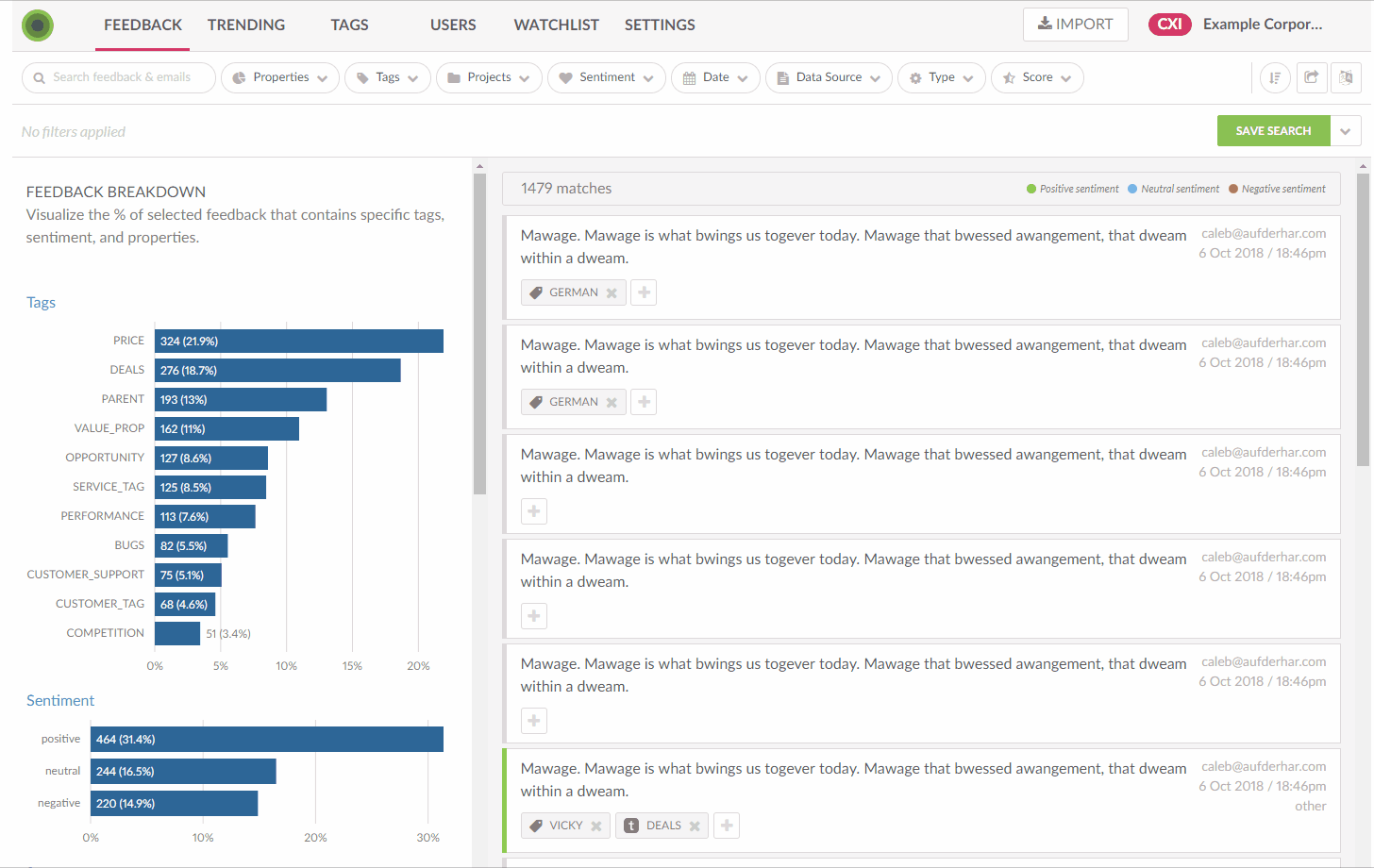The width and height of the screenshot is (1374, 868).
Task: Remove the DEALS tag from the feedback card
Action: tap(695, 826)
